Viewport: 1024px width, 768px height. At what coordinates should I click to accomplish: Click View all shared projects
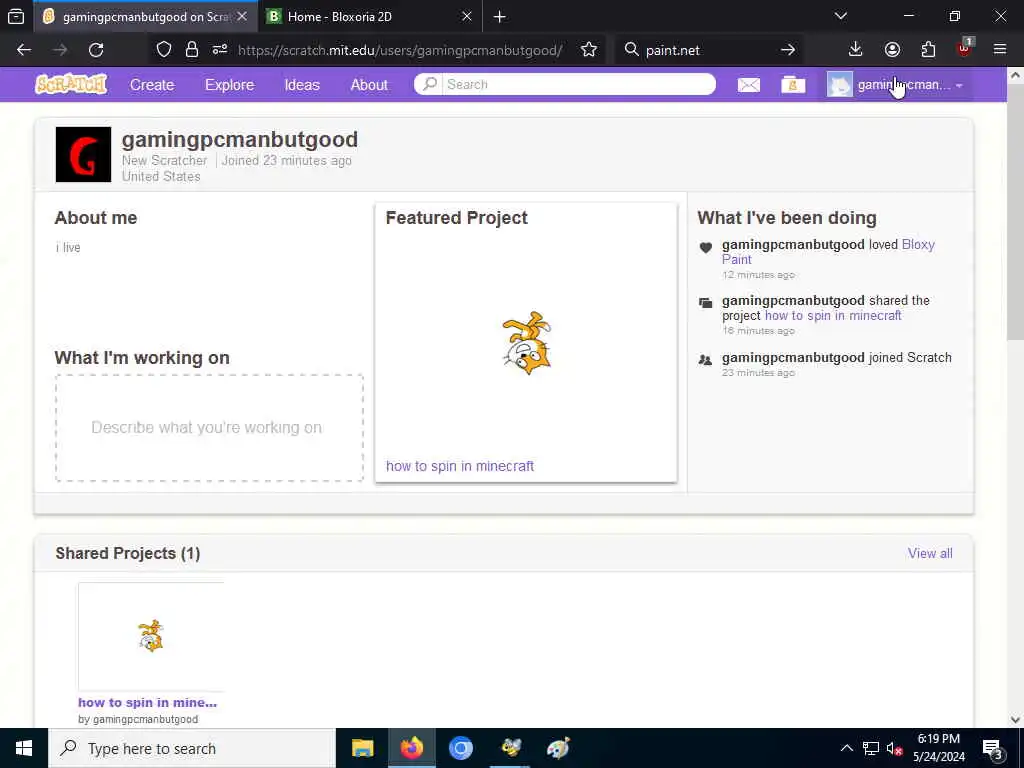click(x=930, y=553)
